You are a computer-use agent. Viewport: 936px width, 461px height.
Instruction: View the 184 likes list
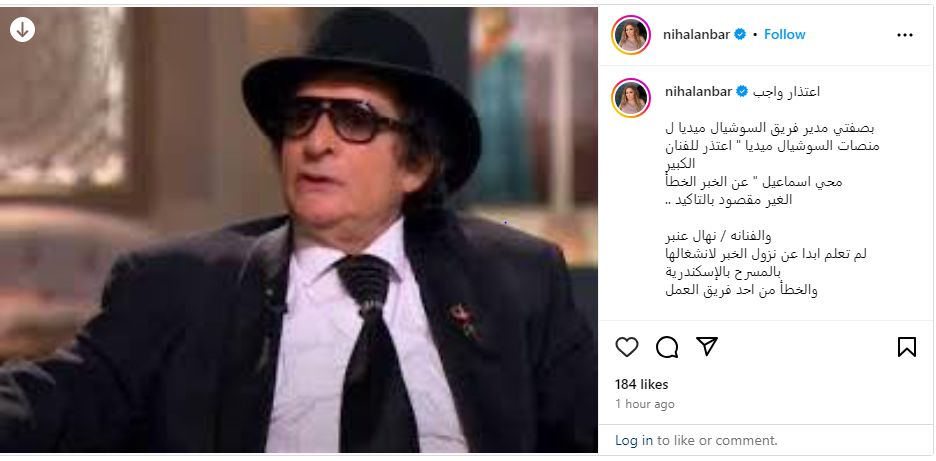[642, 385]
